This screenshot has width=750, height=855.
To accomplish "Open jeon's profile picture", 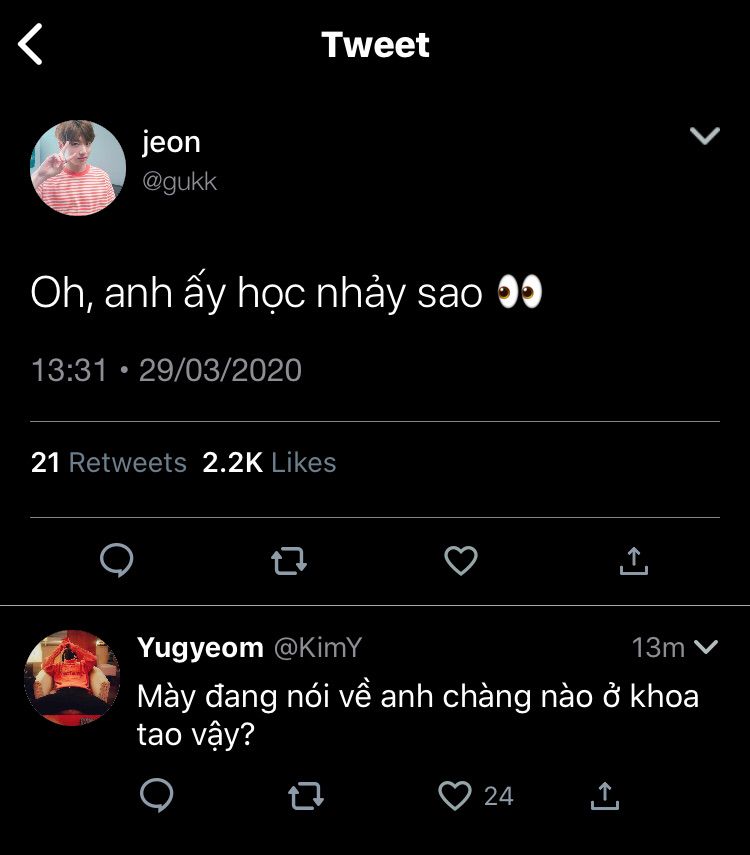I will point(78,168).
